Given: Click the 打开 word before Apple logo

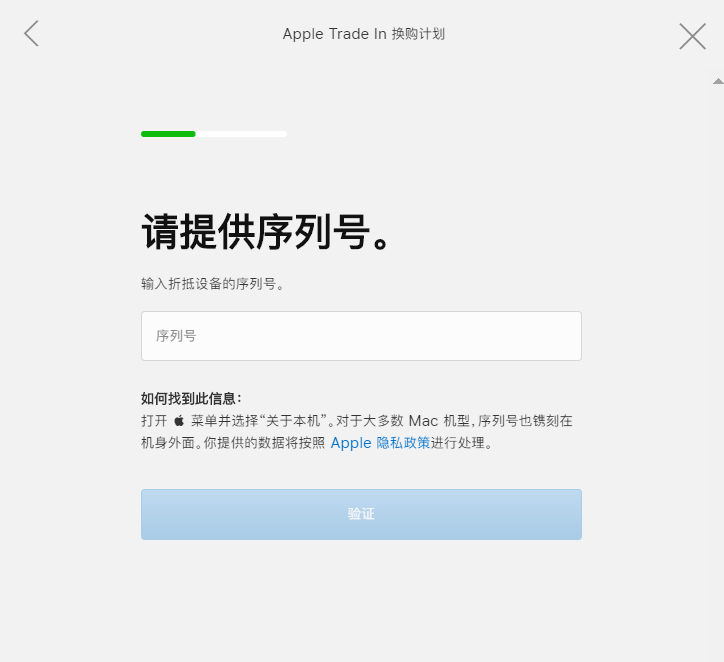Looking at the screenshot, I should pyautogui.click(x=154, y=421).
